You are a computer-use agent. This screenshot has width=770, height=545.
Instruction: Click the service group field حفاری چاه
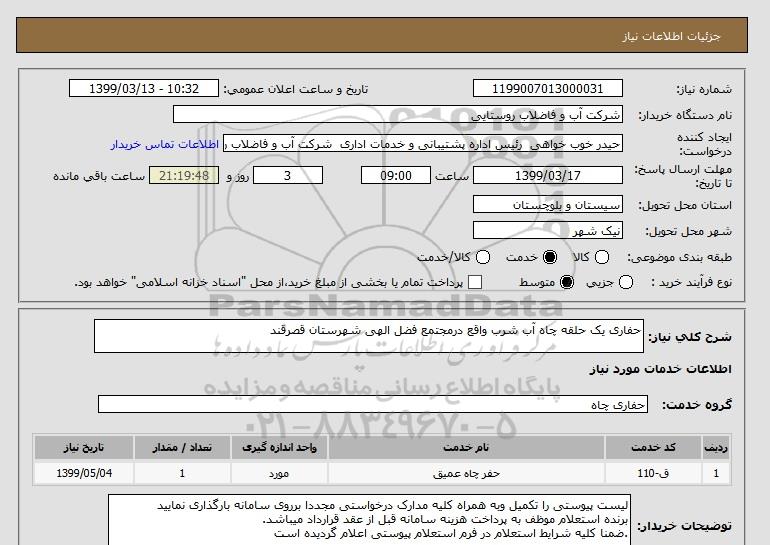click(373, 405)
